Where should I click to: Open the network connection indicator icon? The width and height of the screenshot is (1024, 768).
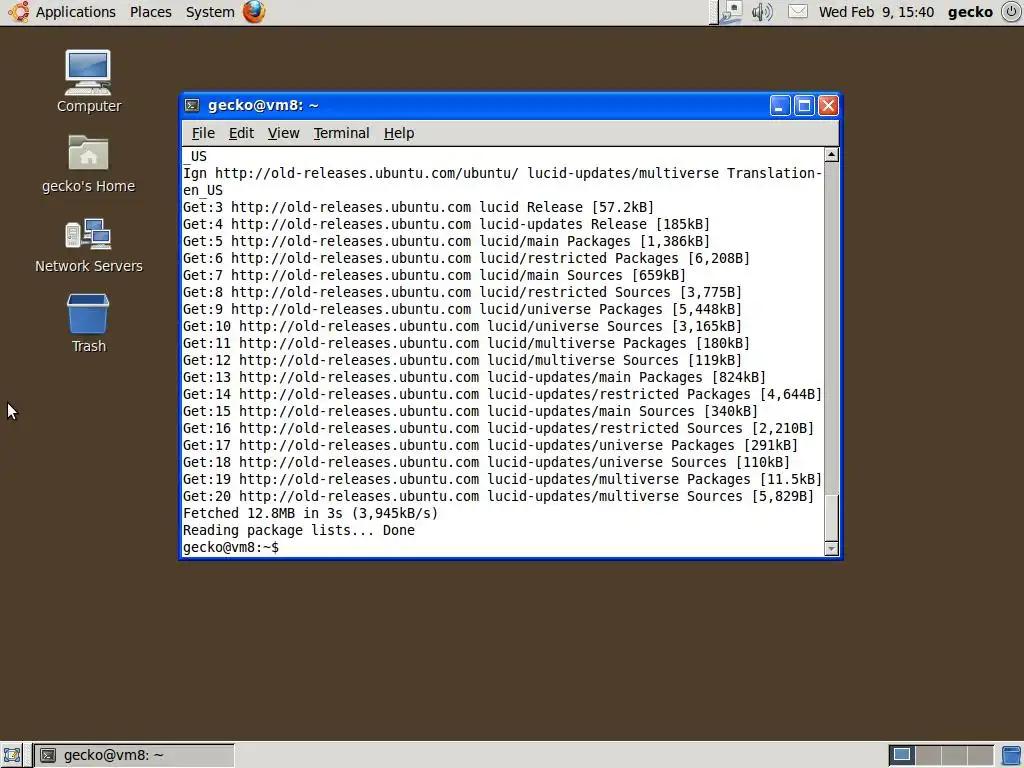(x=731, y=12)
